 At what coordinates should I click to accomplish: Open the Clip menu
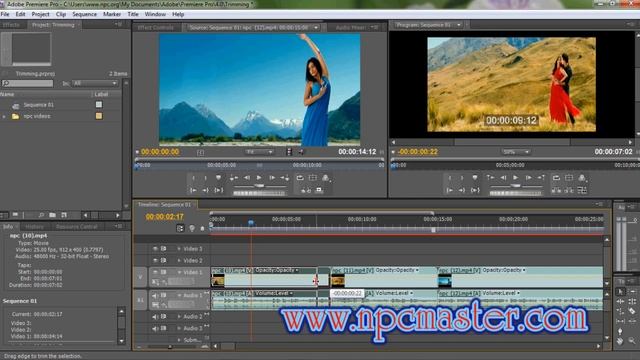(61, 14)
